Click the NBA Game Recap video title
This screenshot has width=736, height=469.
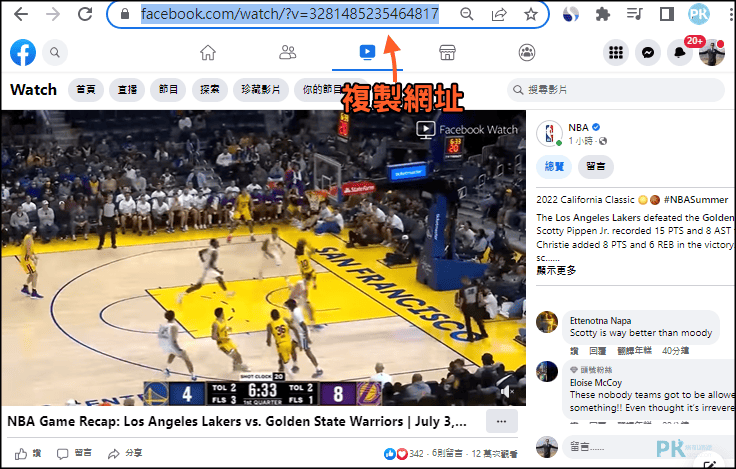coord(237,421)
